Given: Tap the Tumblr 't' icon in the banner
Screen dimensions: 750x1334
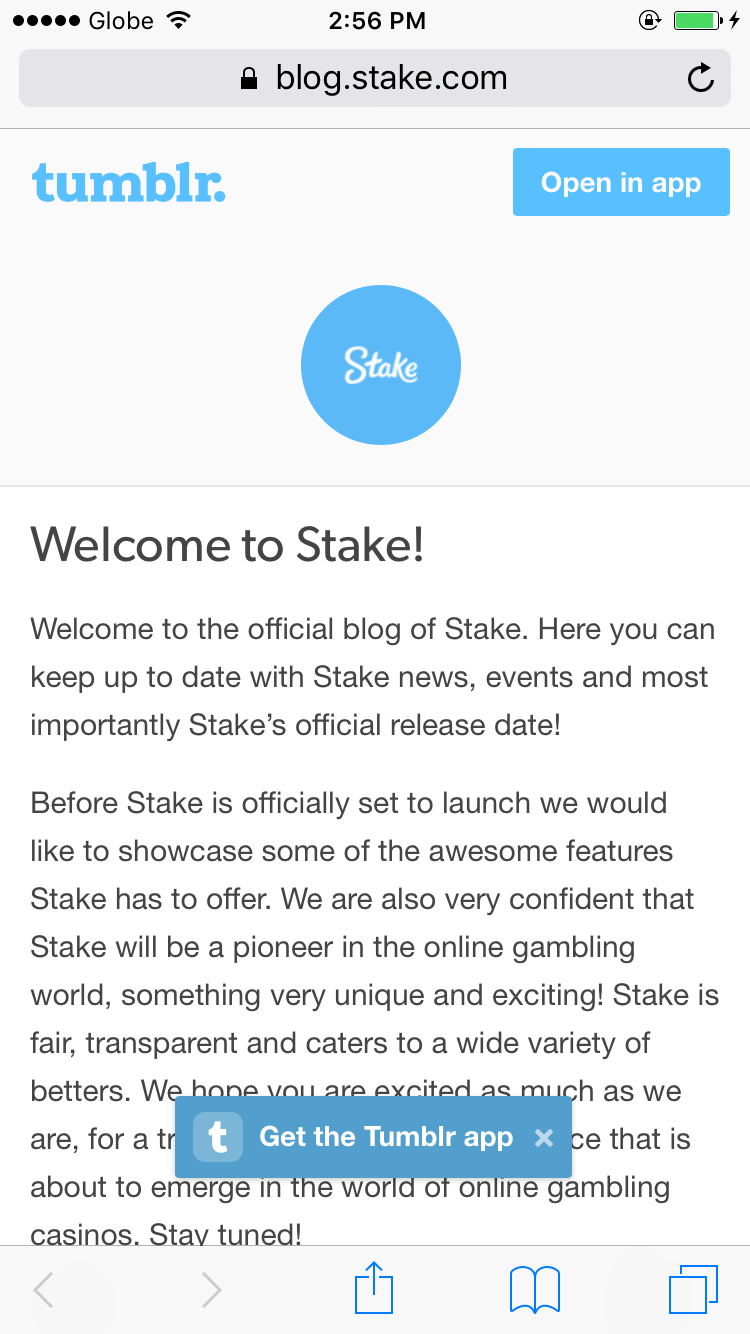Looking at the screenshot, I should (218, 1137).
